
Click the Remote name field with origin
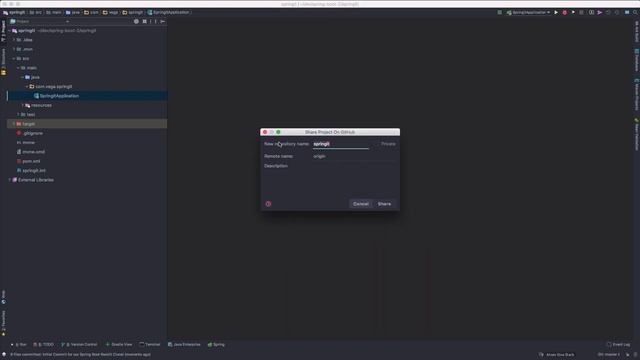pos(354,156)
